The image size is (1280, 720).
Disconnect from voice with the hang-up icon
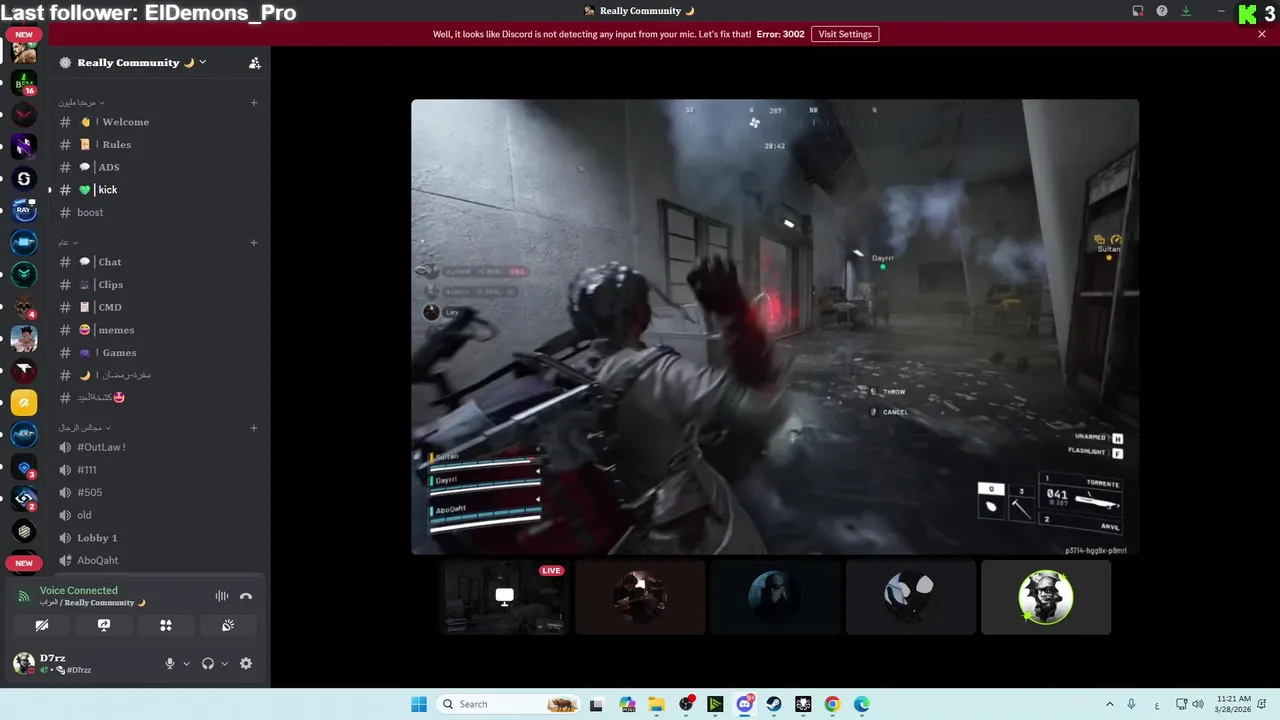[x=246, y=596]
